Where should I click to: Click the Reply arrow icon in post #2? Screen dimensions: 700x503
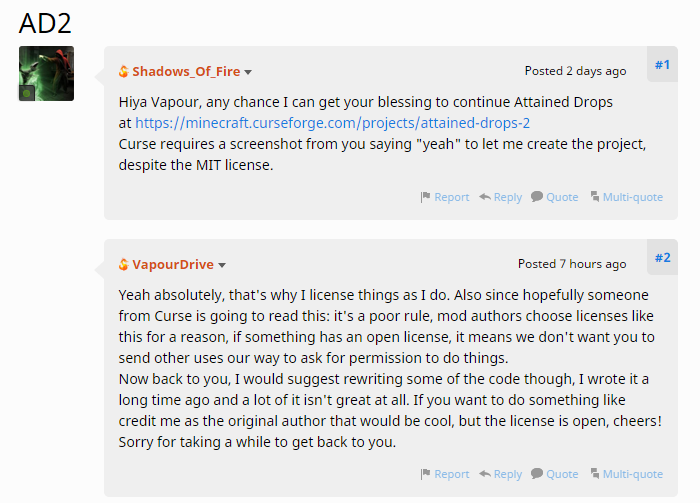coord(484,474)
